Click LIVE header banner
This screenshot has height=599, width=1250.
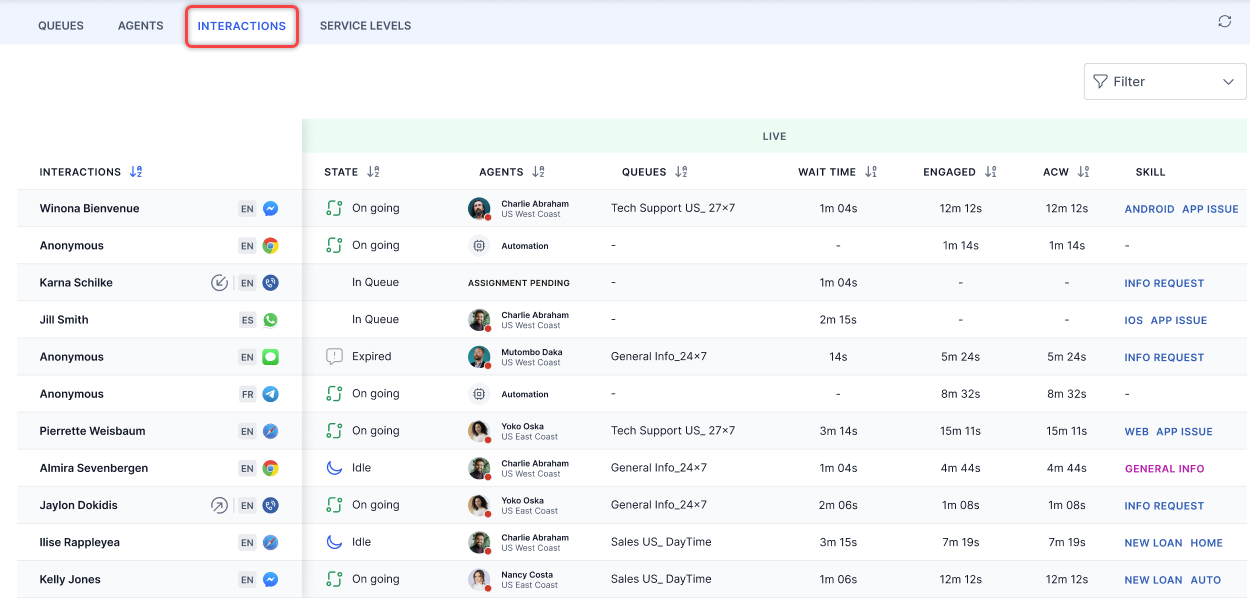click(x=774, y=136)
